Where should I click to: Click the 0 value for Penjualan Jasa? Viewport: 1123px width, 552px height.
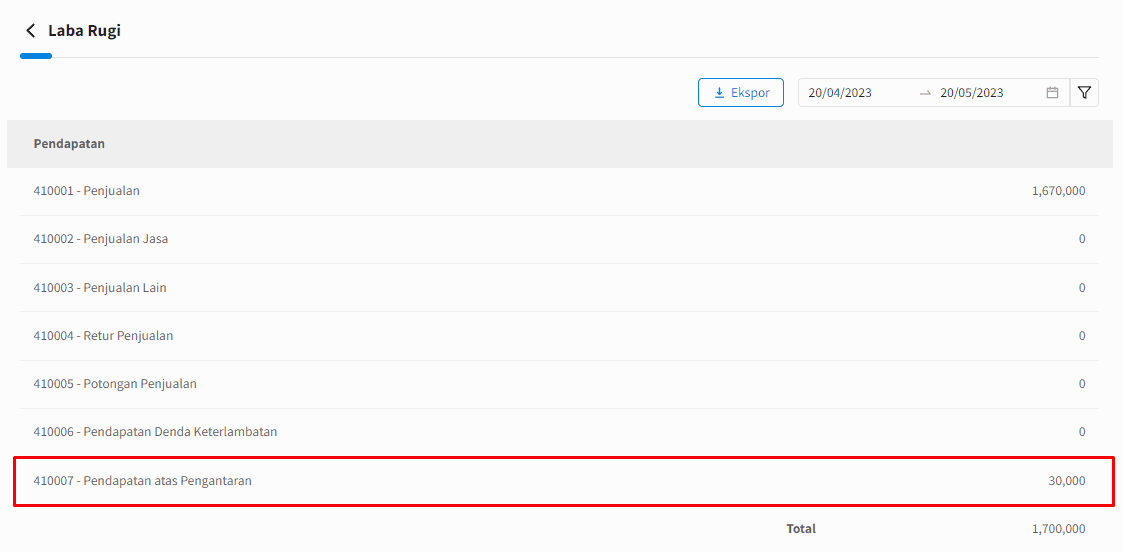(x=1082, y=239)
